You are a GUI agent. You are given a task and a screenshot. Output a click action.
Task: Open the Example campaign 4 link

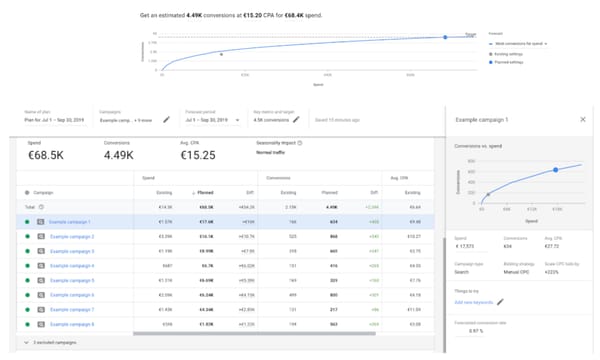click(72, 266)
